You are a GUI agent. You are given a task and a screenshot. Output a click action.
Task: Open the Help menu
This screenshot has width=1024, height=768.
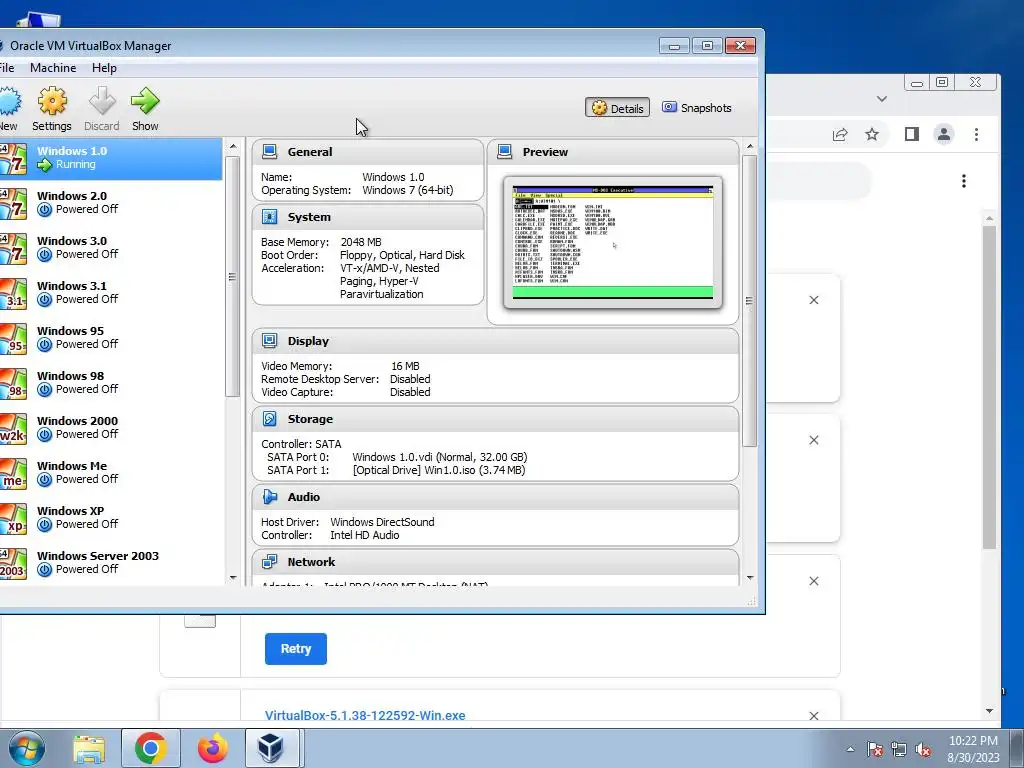click(x=104, y=68)
